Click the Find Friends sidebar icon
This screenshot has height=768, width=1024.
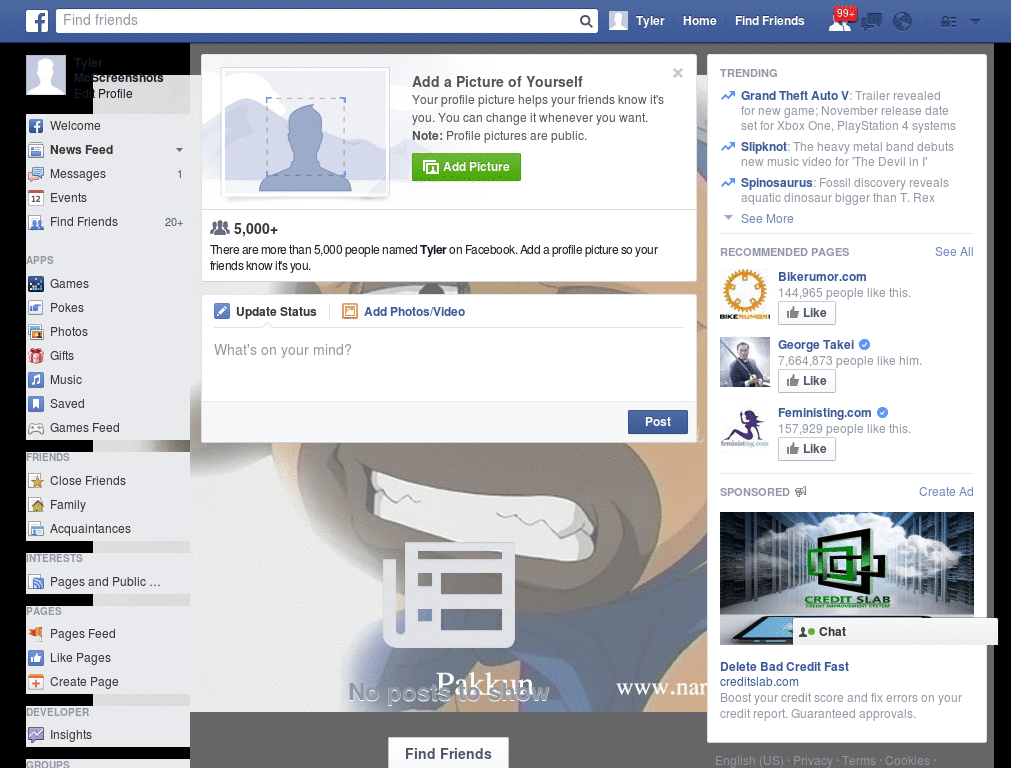(x=36, y=222)
